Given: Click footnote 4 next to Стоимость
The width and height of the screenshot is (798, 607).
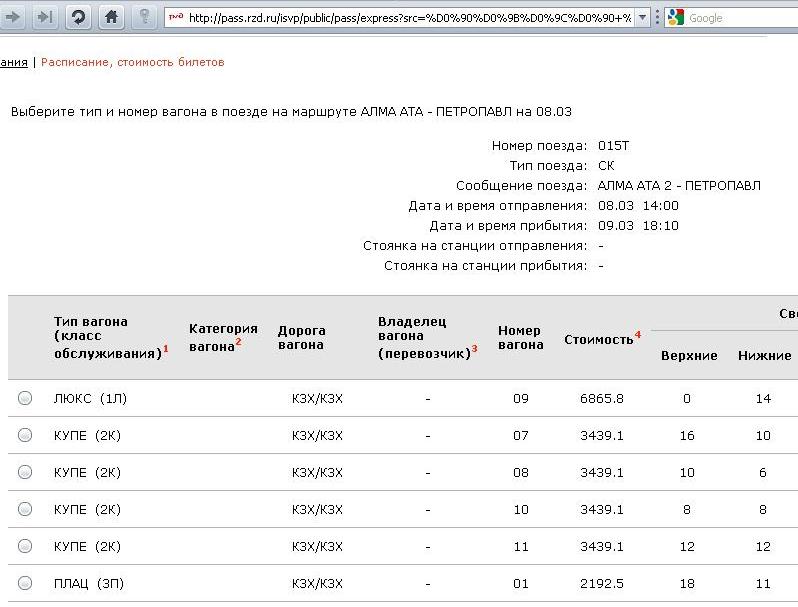Looking at the screenshot, I should click(x=638, y=334).
